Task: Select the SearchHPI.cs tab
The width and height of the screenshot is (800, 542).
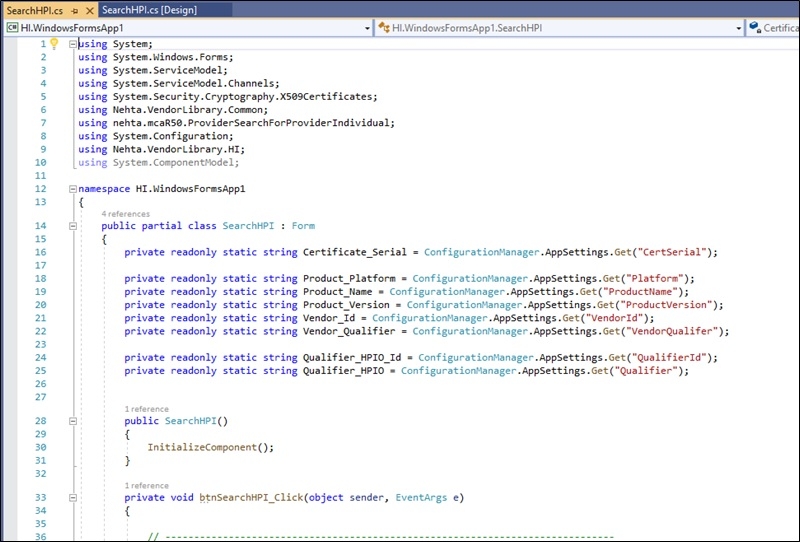Action: (35, 10)
